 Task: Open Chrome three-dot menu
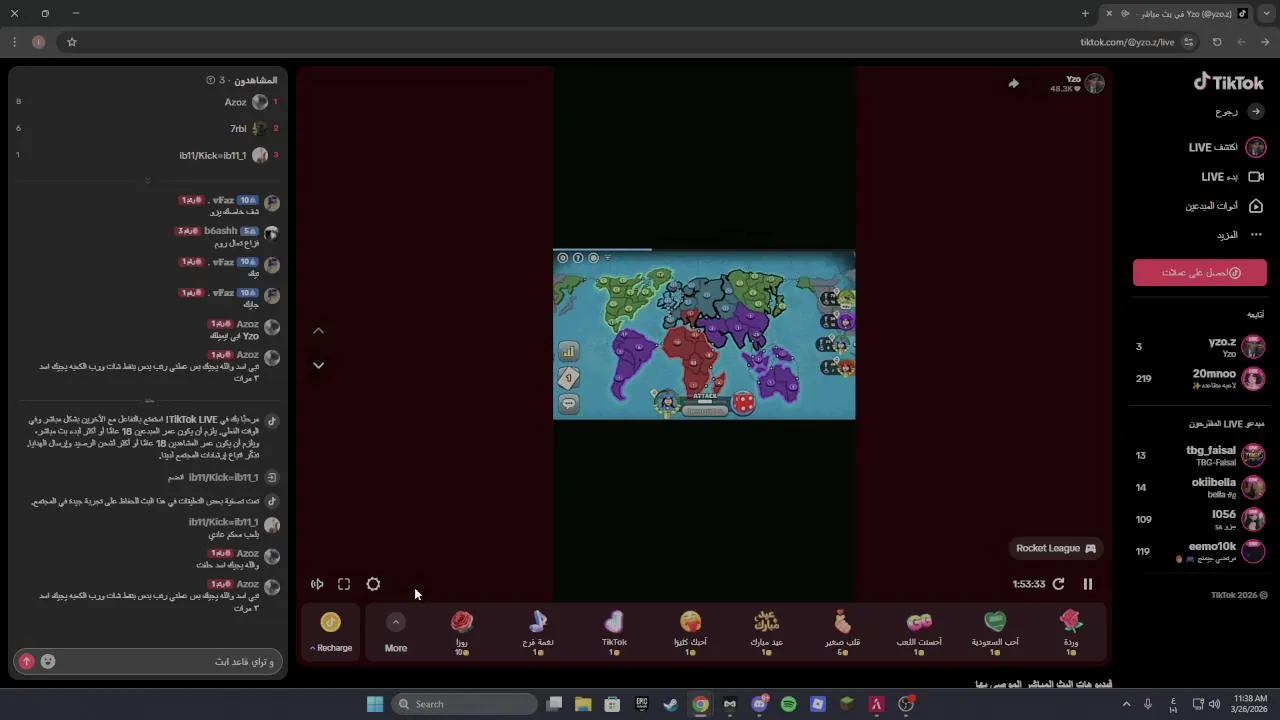(x=14, y=42)
